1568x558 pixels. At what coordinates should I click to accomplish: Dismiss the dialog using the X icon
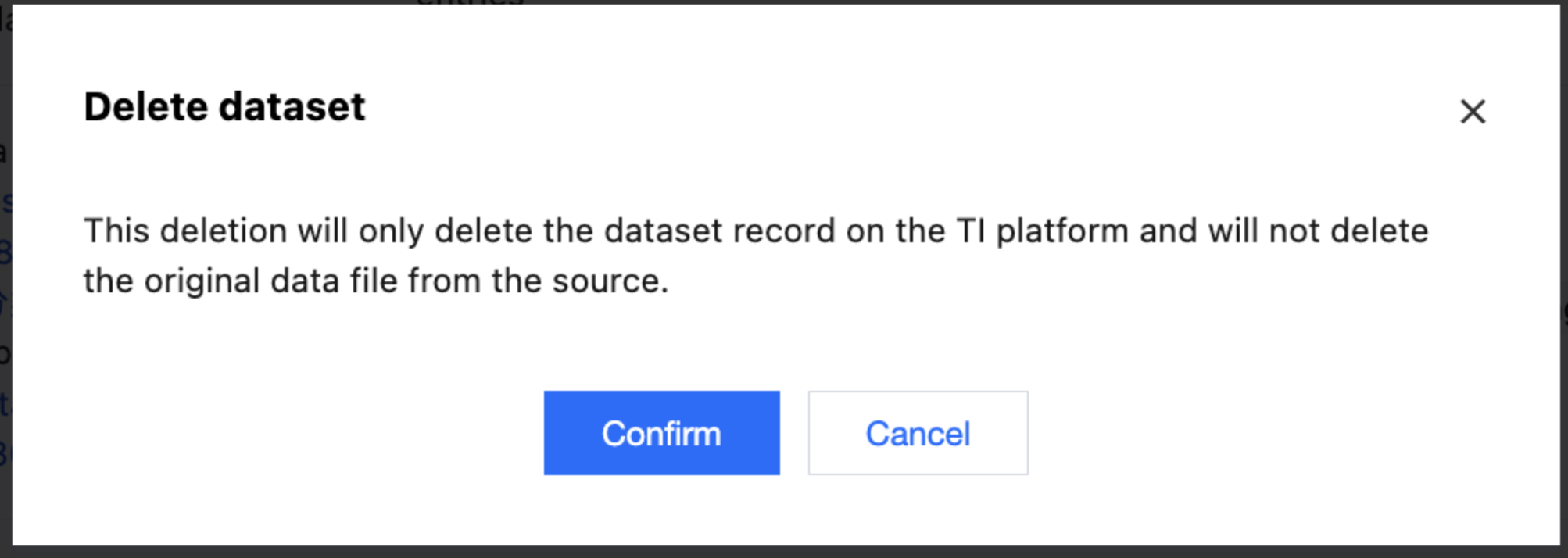pyautogui.click(x=1473, y=112)
